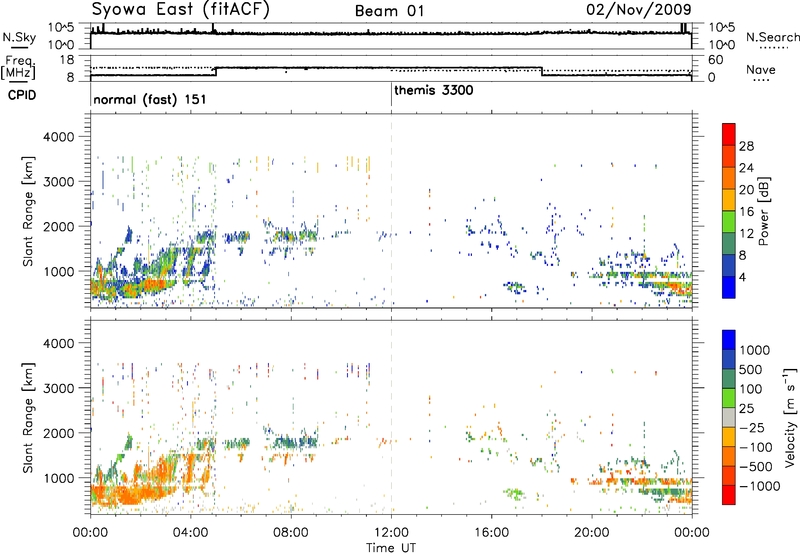Image resolution: width=800 pixels, height=554 pixels.
Task: Click the 12:00 time tick label
Action: 391,533
